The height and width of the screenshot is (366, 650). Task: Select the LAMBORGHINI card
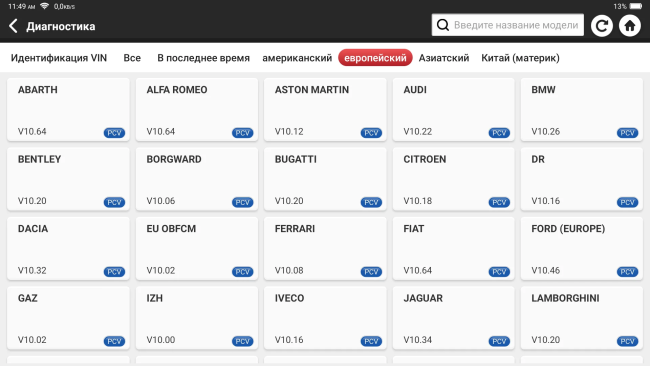click(x=582, y=318)
